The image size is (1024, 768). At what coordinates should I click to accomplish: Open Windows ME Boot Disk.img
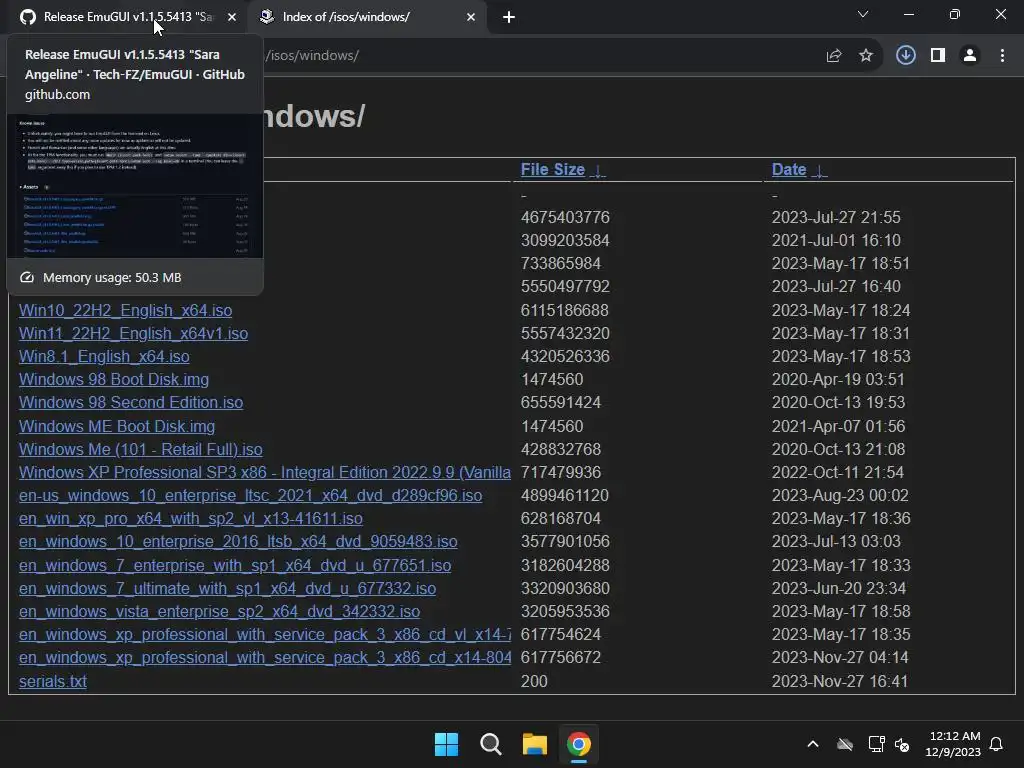click(117, 426)
